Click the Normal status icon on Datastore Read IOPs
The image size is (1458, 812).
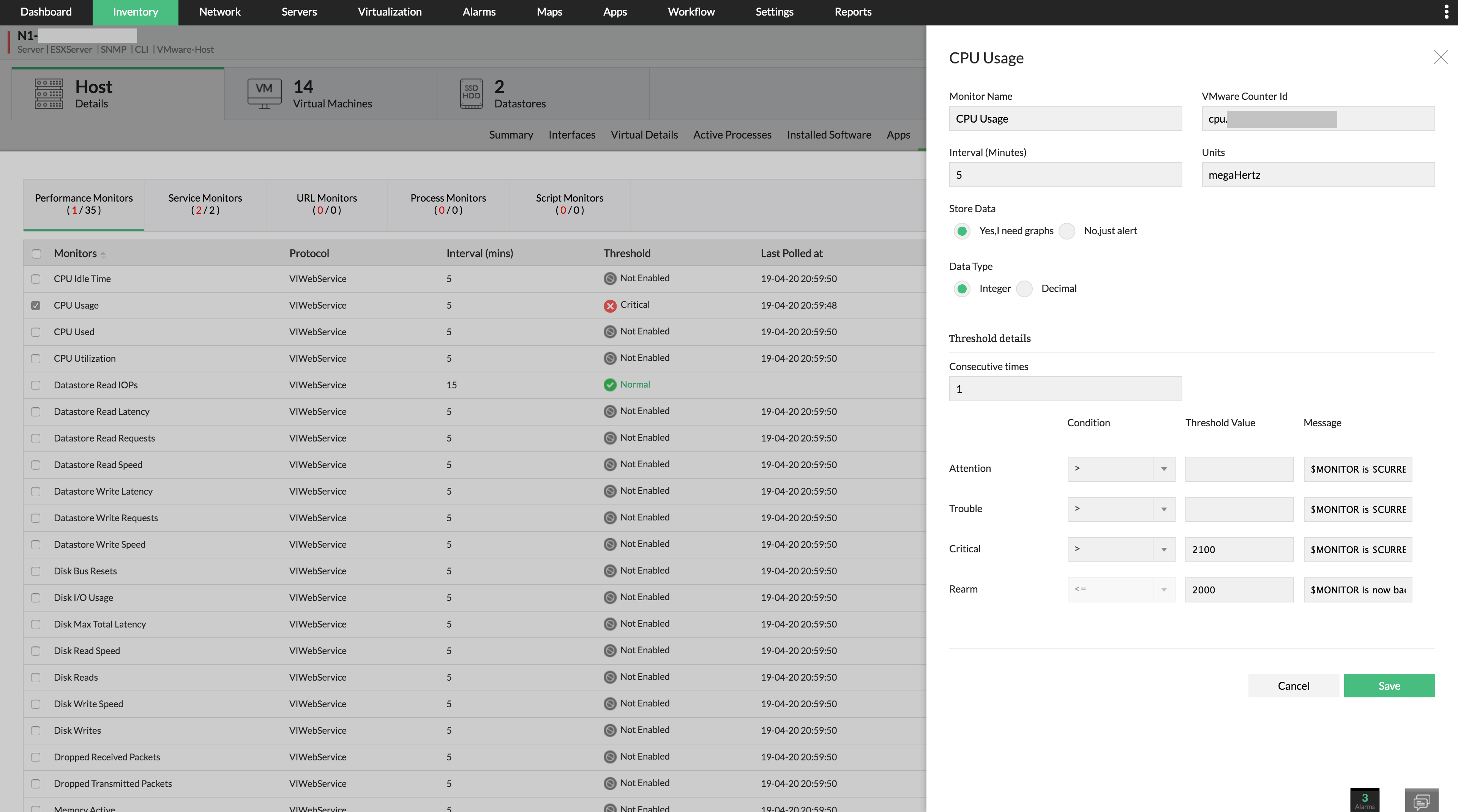click(609, 385)
